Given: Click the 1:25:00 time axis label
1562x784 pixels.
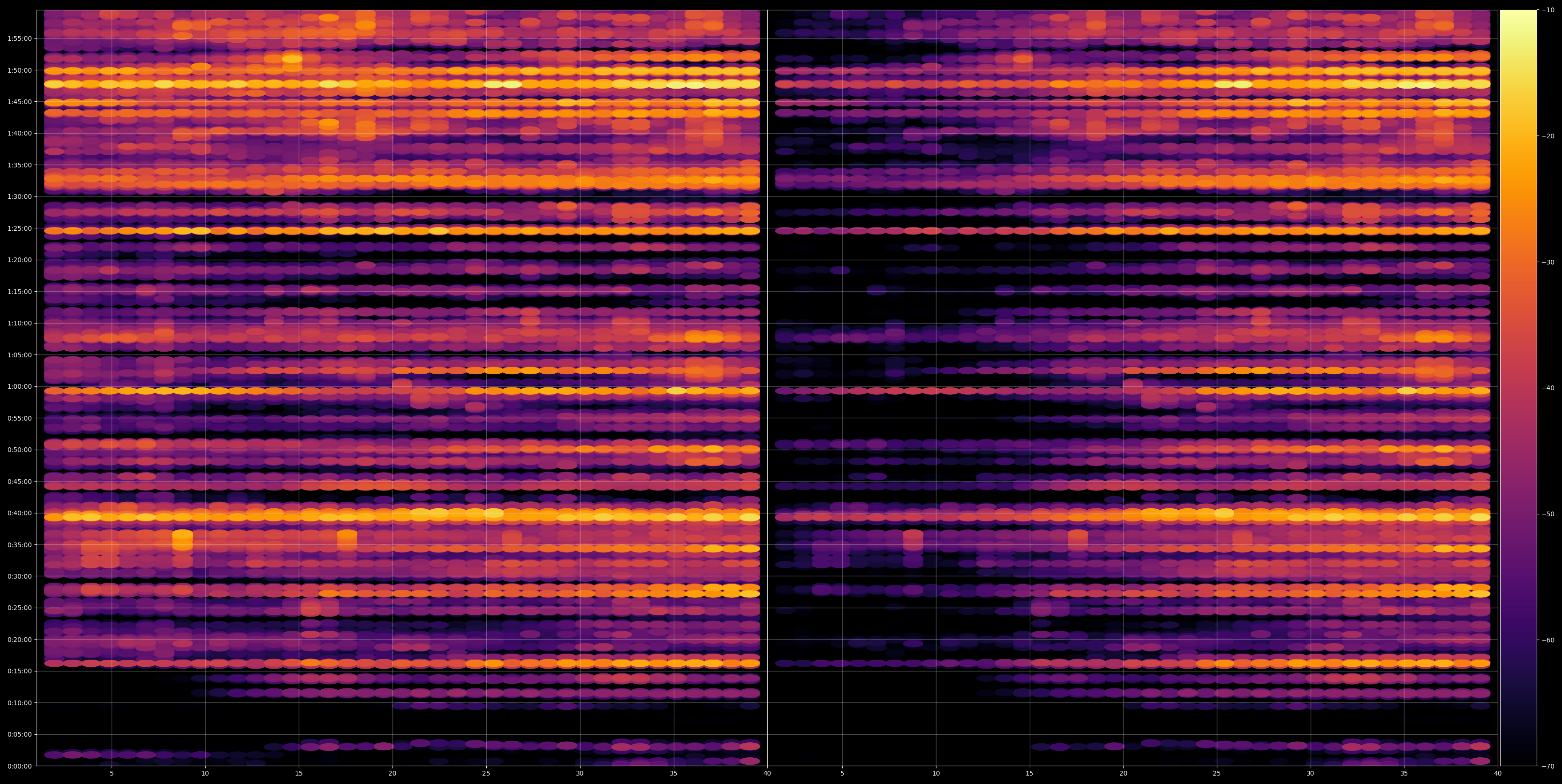Looking at the screenshot, I should click(x=19, y=229).
